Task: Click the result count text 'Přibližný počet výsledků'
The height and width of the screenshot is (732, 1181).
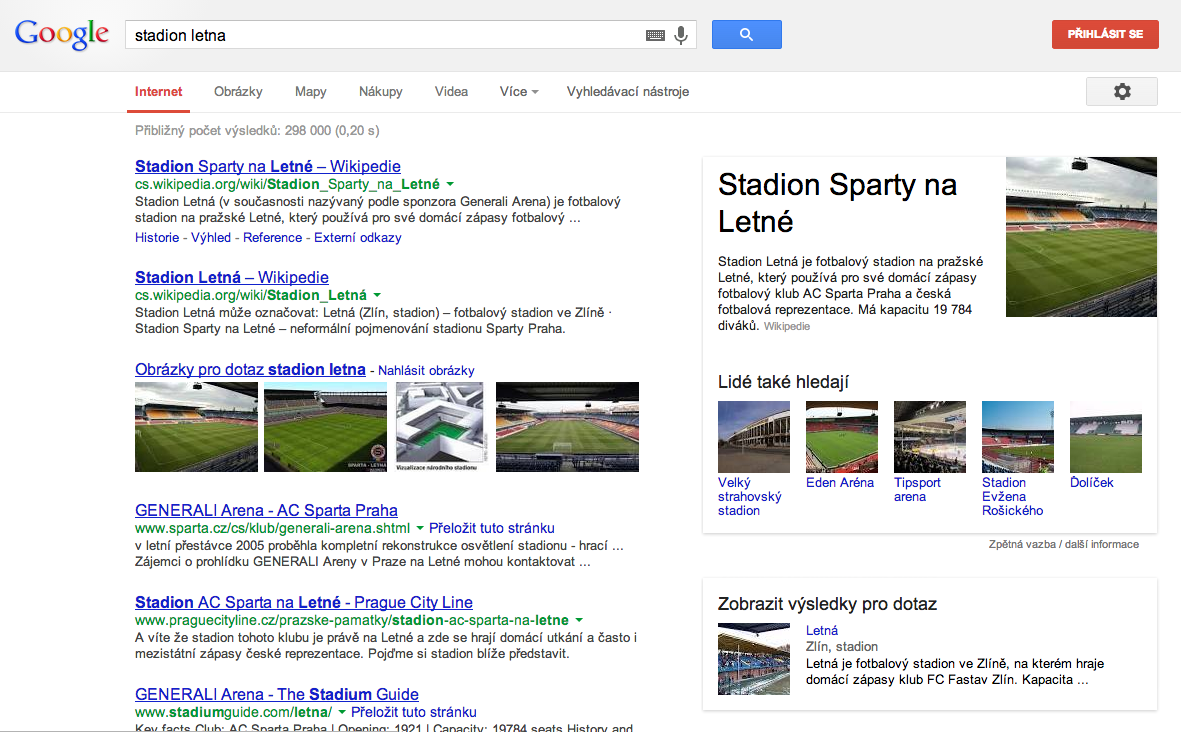Action: 257,130
